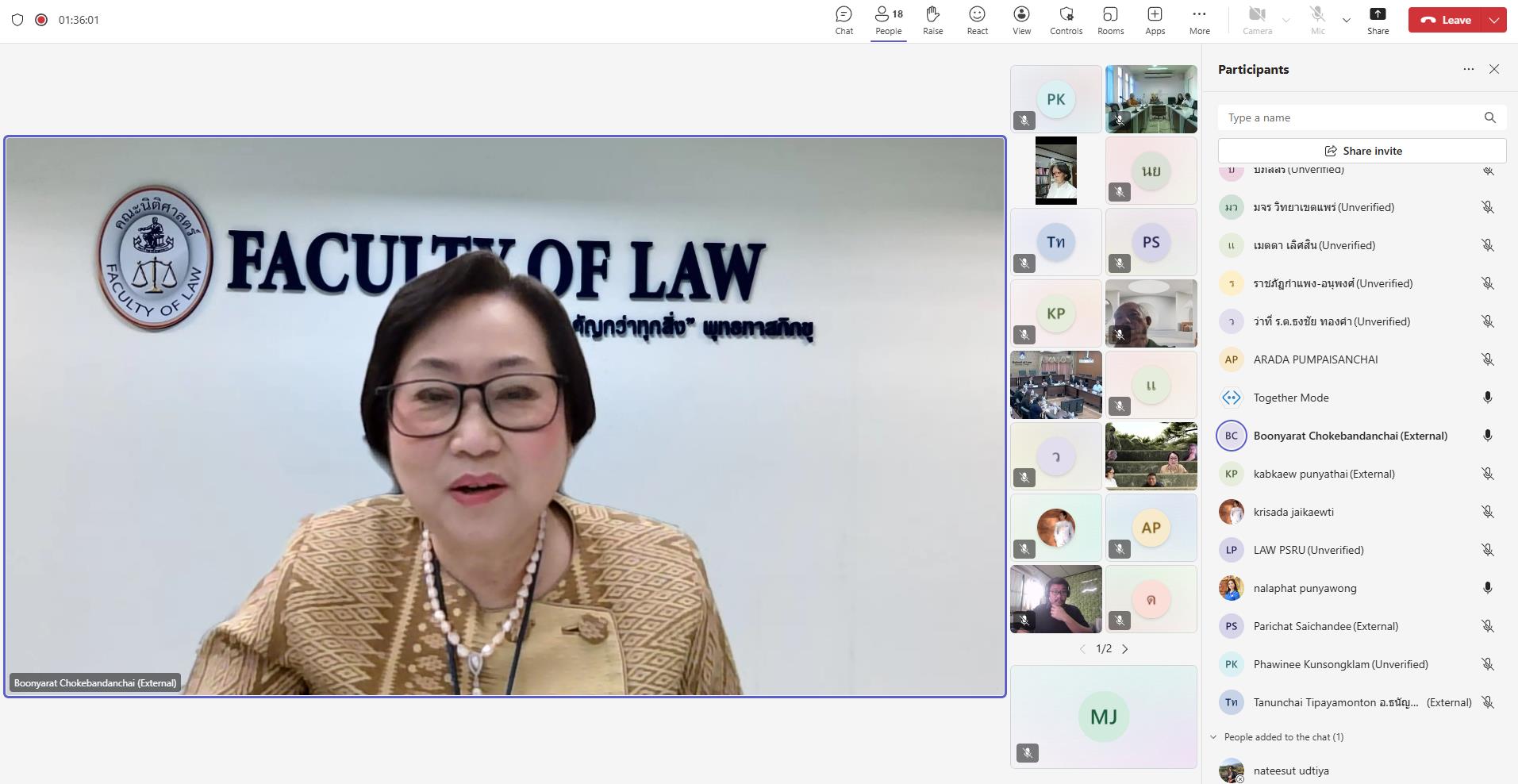The height and width of the screenshot is (784, 1518).
Task: Select the MJ participant tile
Action: (x=1103, y=717)
